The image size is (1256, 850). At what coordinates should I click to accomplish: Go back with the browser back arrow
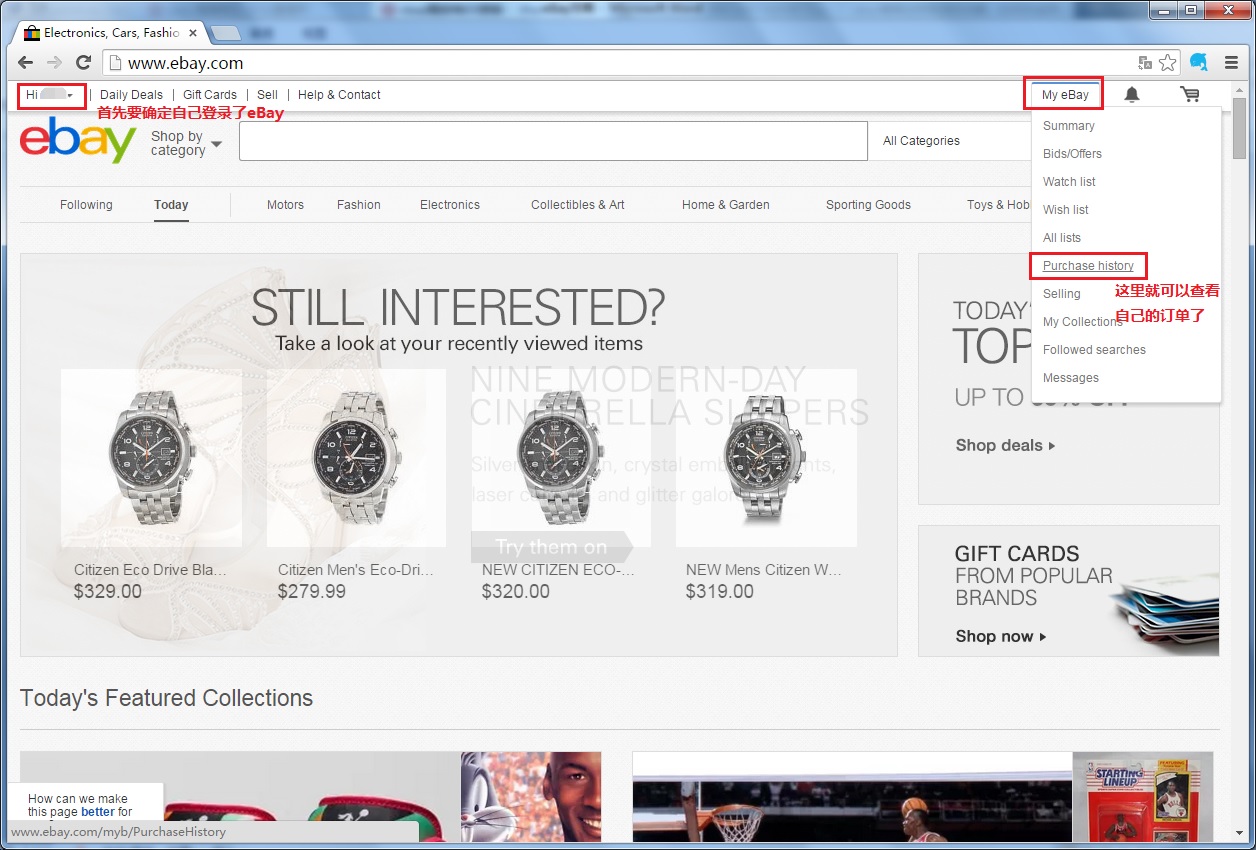click(x=26, y=62)
